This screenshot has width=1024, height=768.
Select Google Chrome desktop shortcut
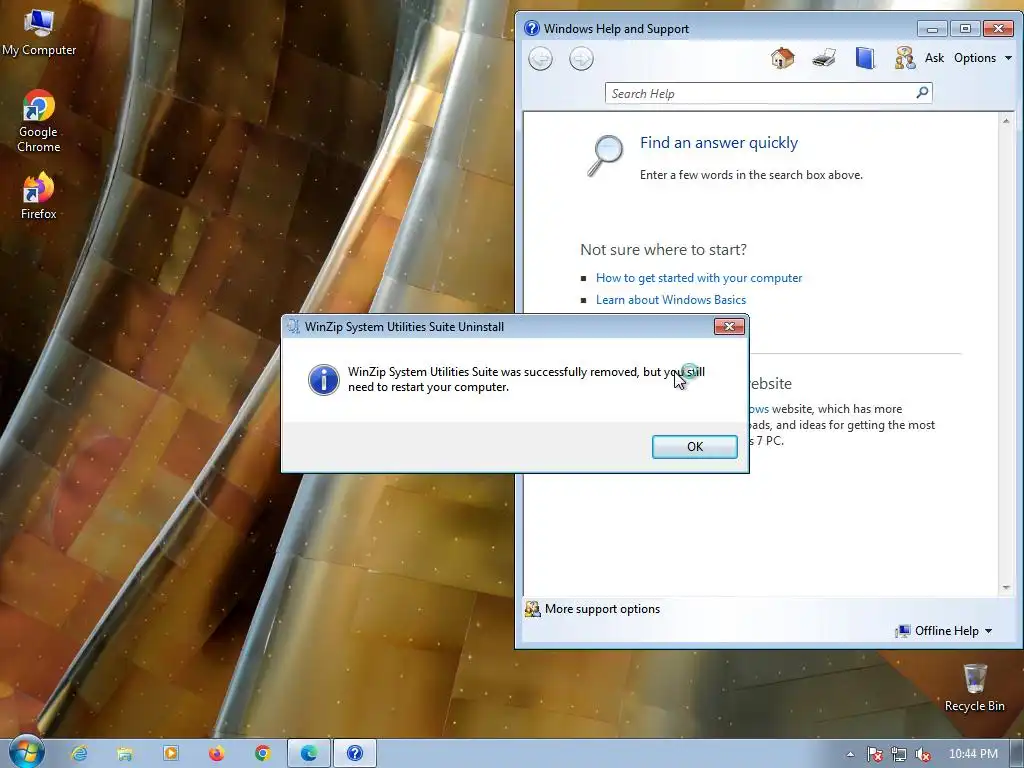[39, 121]
